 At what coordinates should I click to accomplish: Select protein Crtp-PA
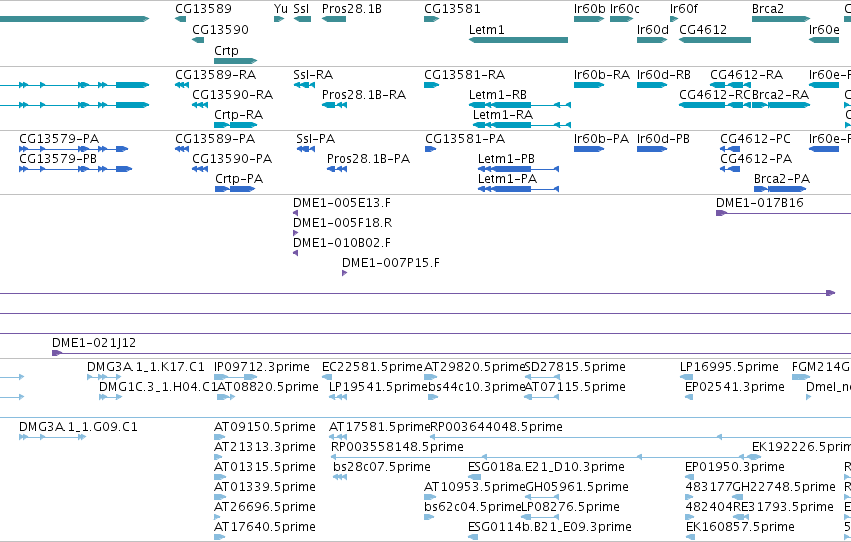pos(235,189)
